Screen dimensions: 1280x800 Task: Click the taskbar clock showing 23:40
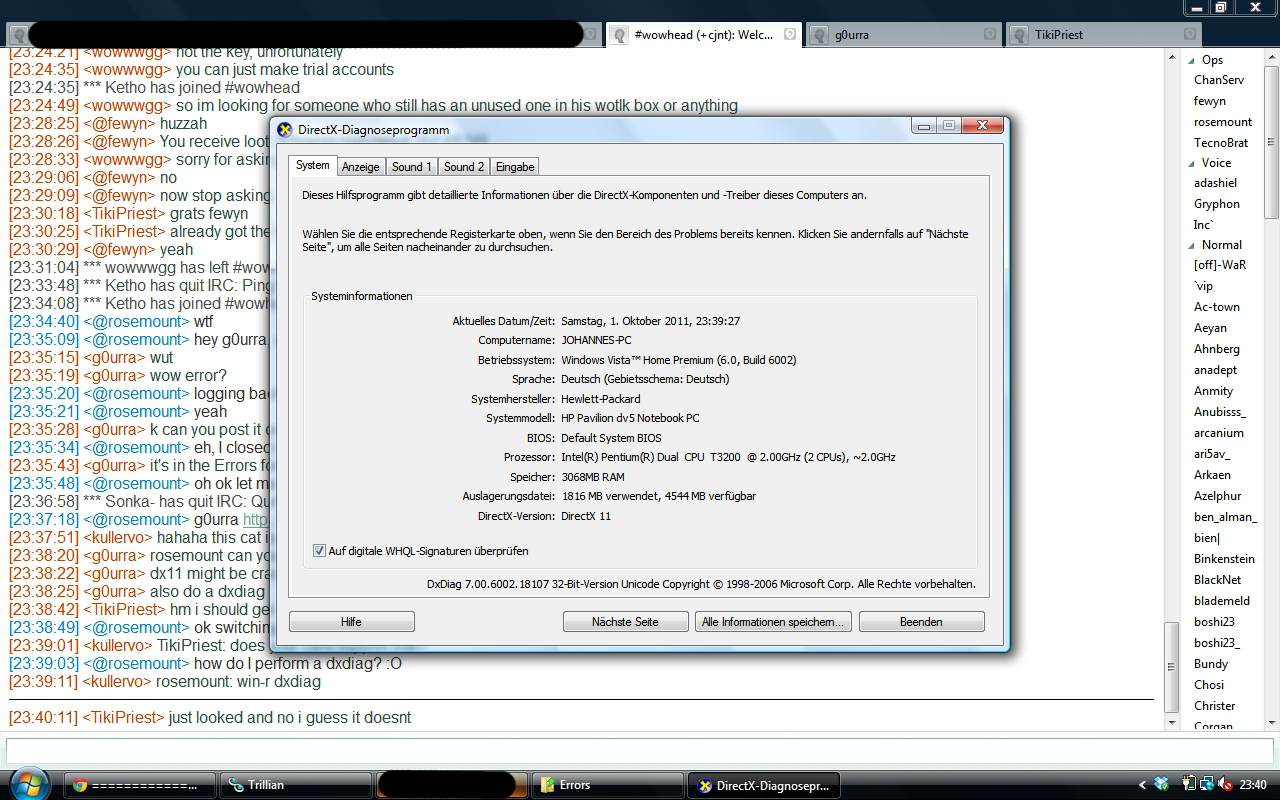pos(1253,785)
